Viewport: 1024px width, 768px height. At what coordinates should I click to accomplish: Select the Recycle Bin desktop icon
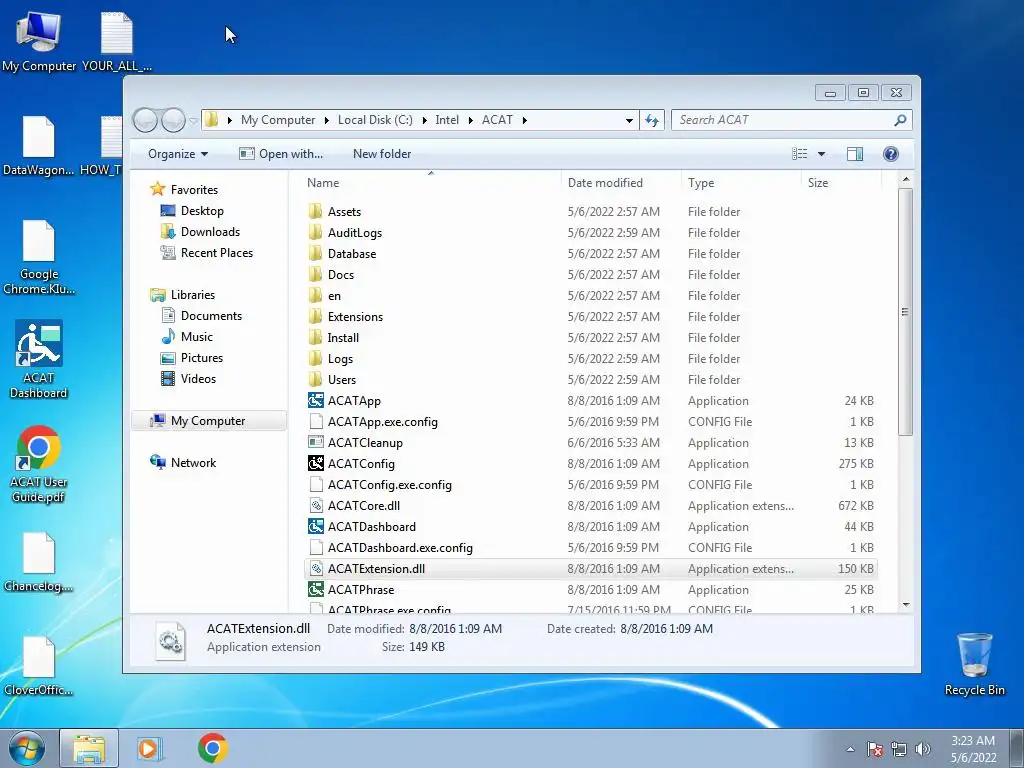point(974,664)
